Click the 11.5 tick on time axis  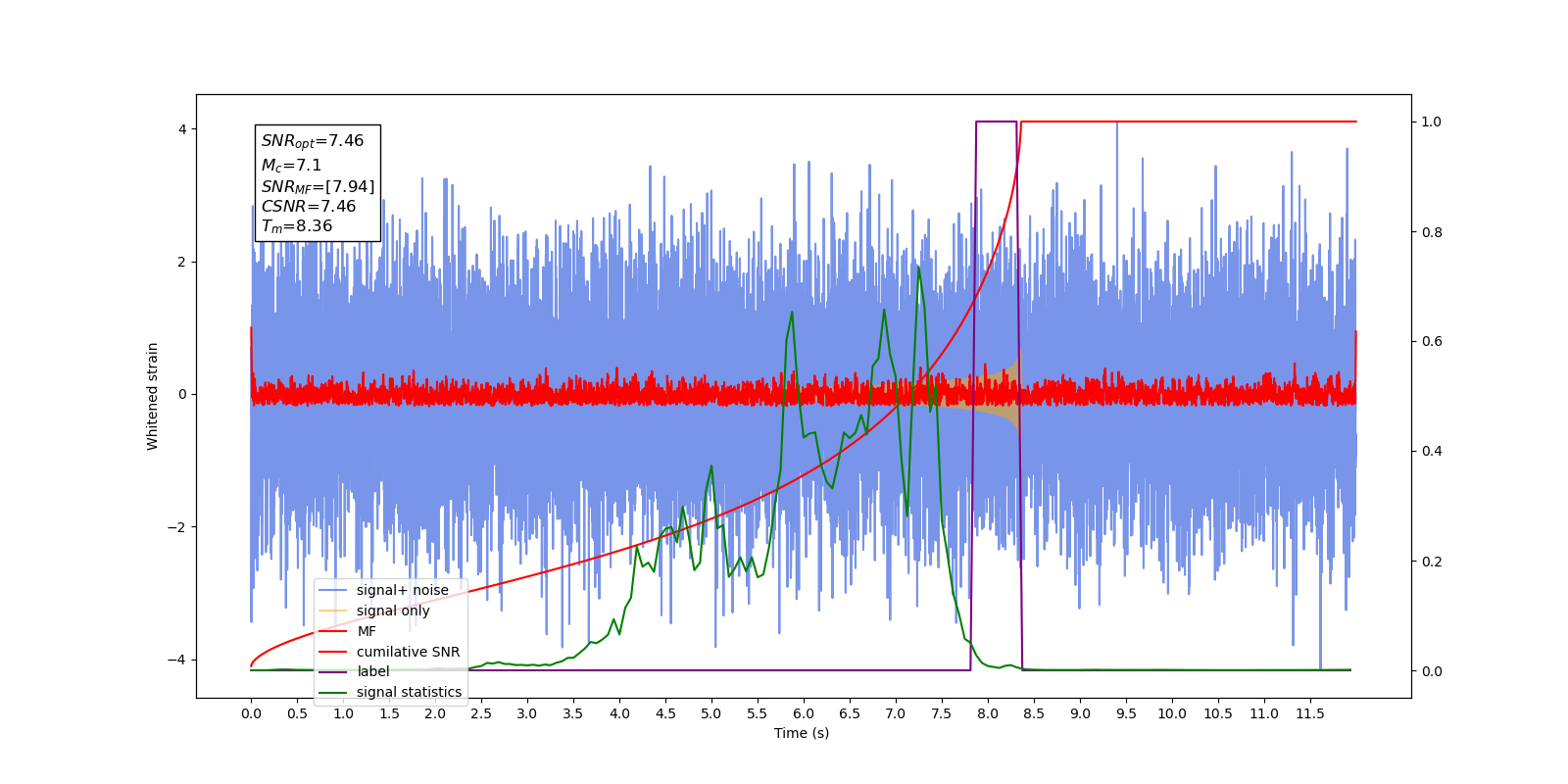coord(1310,713)
